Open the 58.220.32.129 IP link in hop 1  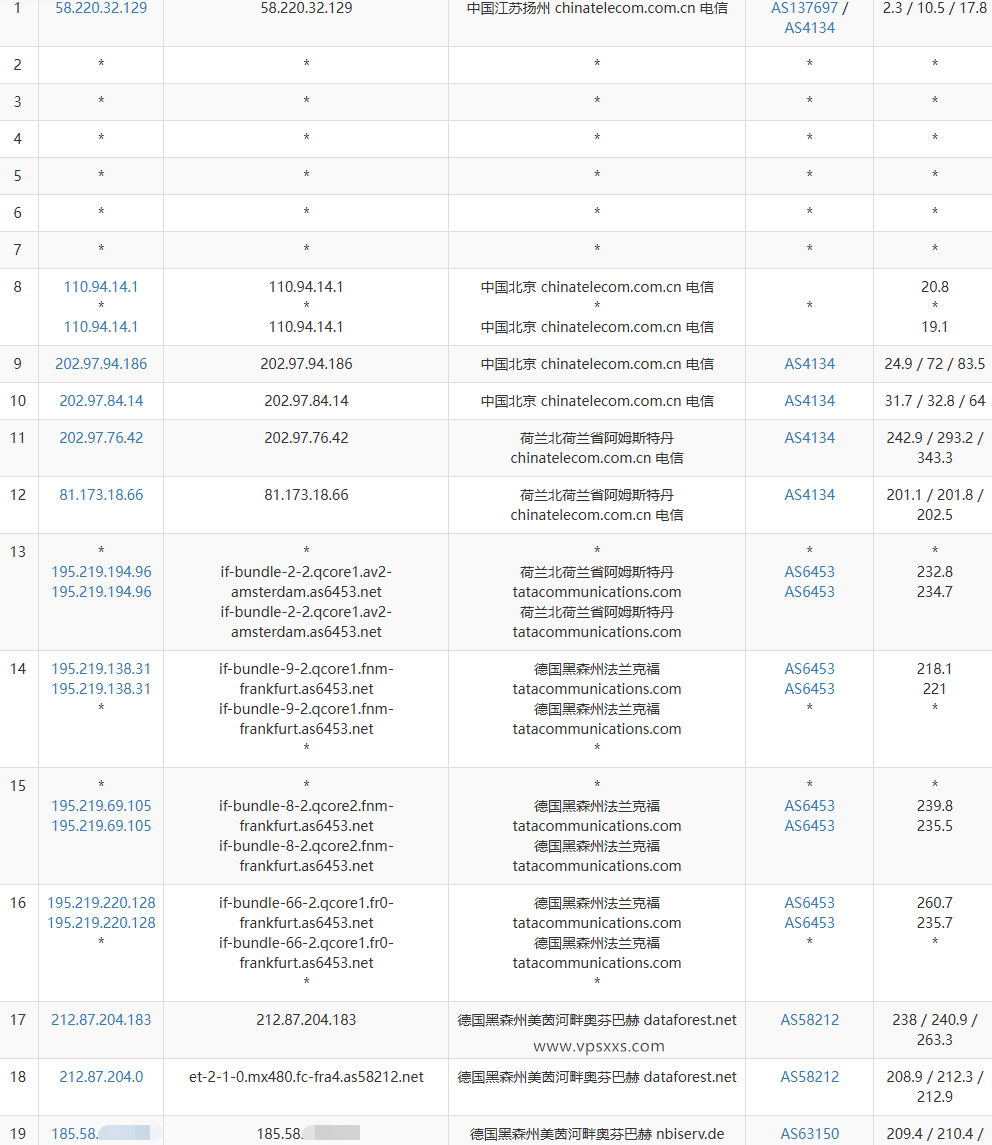tap(101, 8)
